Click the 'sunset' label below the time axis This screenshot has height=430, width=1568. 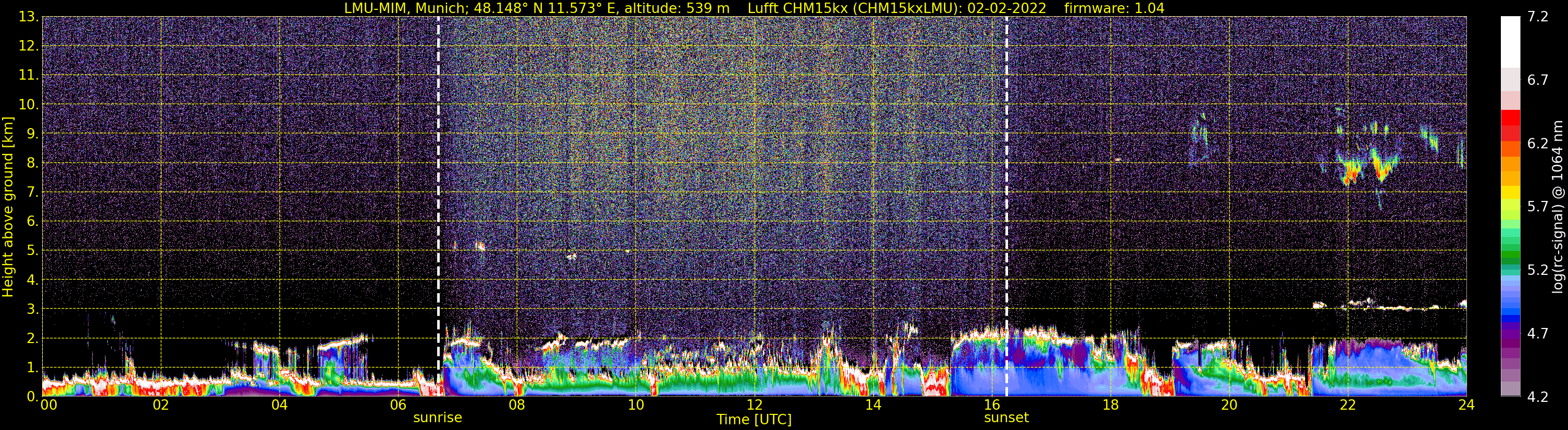[1006, 418]
